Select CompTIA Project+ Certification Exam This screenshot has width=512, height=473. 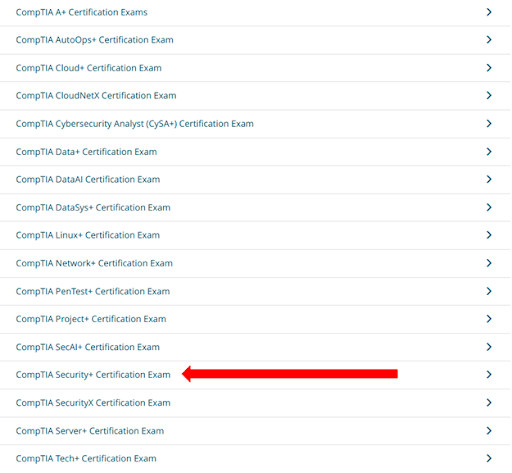tap(91, 319)
